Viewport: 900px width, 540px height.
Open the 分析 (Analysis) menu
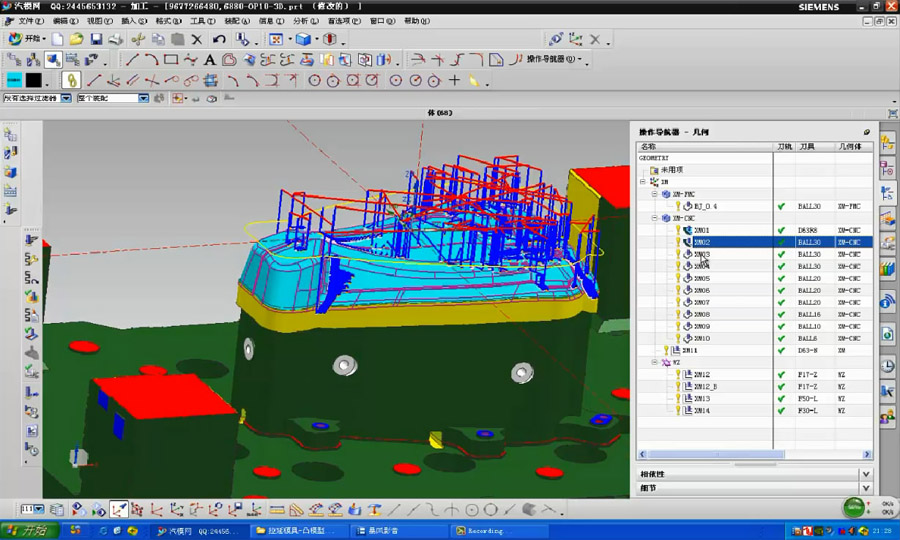(305, 20)
